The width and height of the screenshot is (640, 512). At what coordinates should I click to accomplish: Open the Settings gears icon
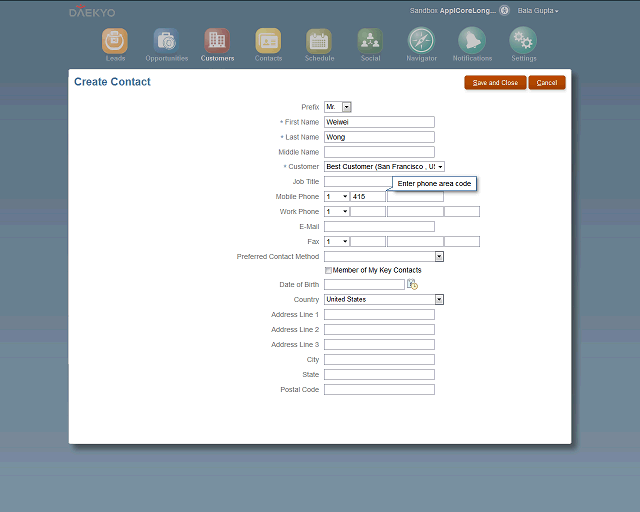[523, 40]
